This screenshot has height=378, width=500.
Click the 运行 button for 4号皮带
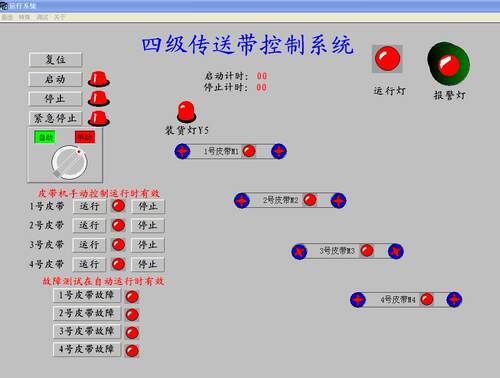coord(89,264)
